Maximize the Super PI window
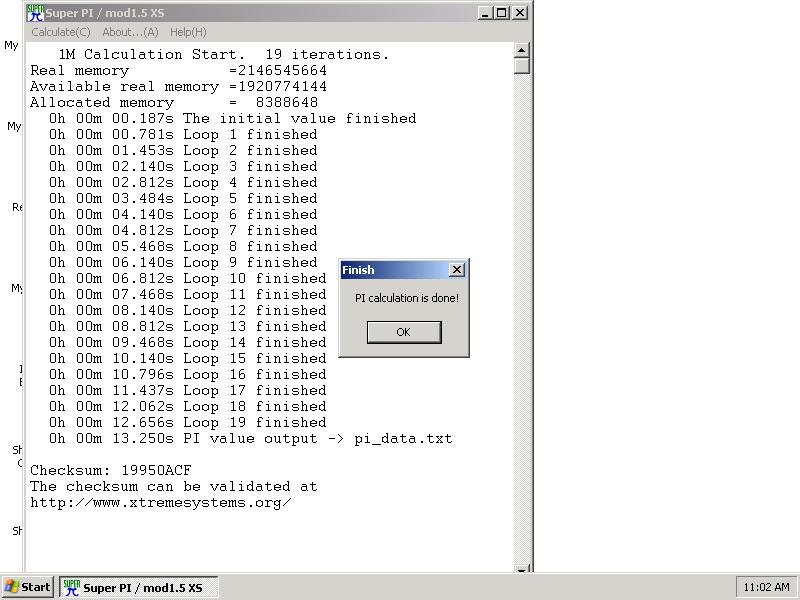 point(502,13)
